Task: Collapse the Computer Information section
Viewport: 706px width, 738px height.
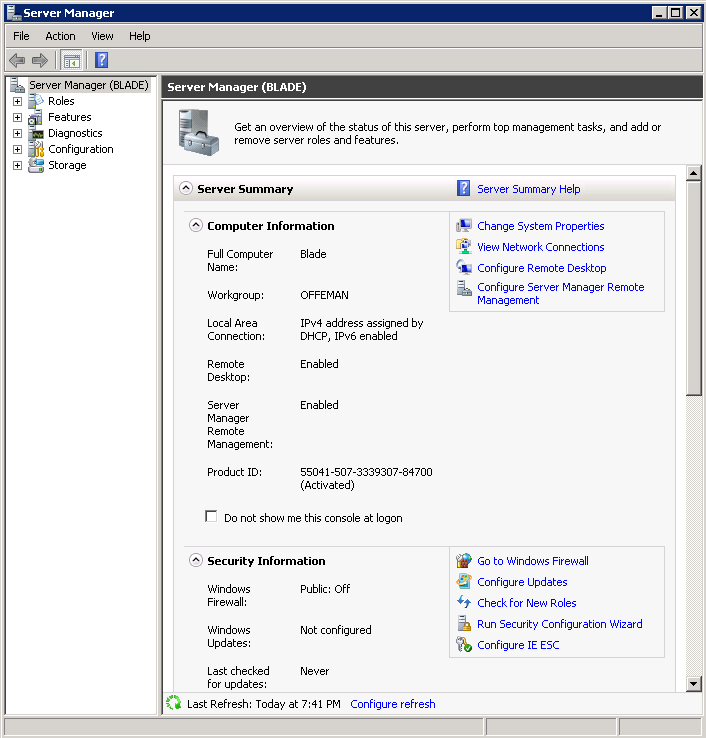Action: [196, 225]
